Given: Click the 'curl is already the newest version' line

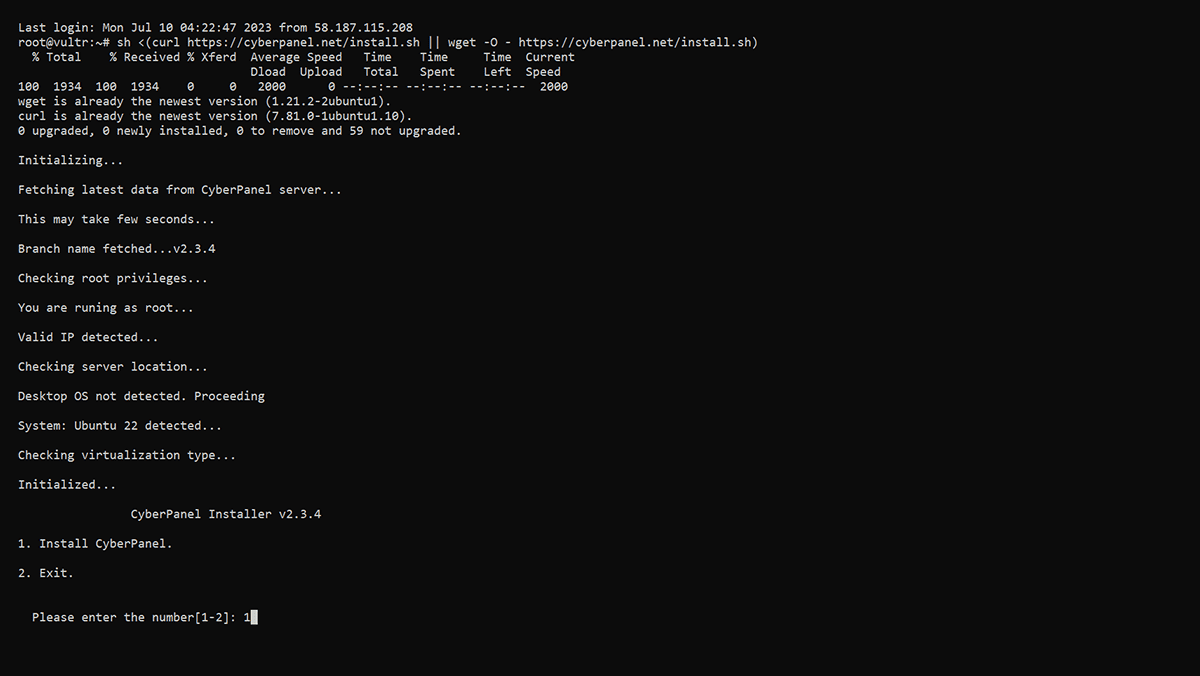Looking at the screenshot, I should (x=215, y=116).
